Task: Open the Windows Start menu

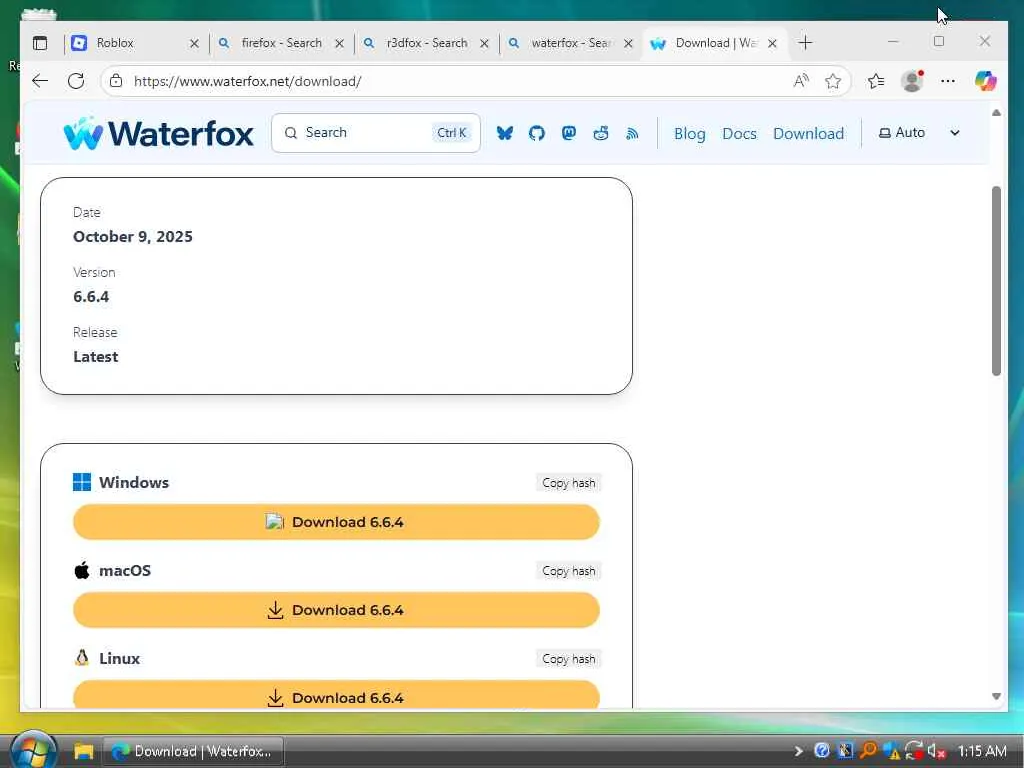Action: [33, 750]
